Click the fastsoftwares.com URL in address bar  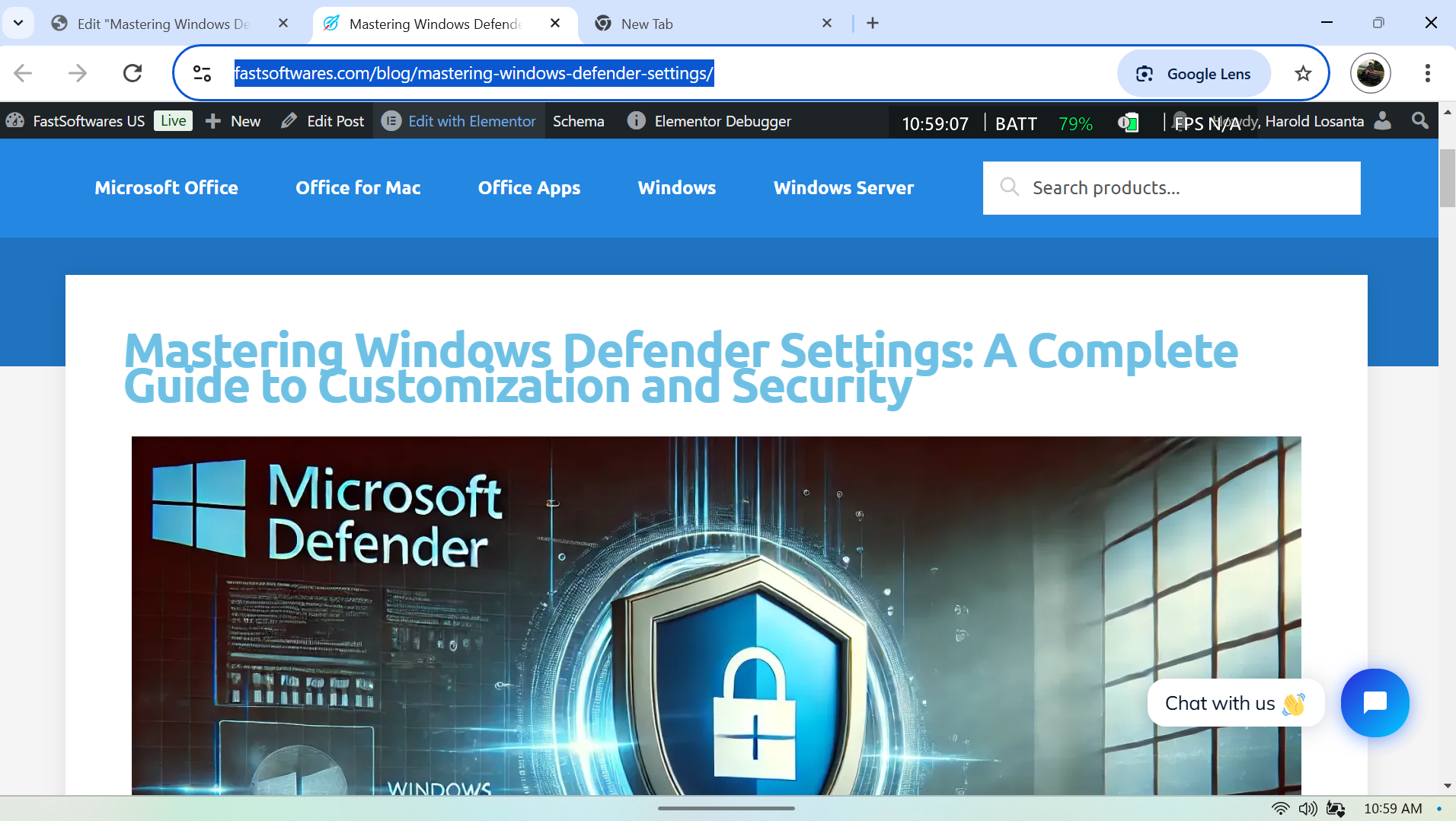pos(474,73)
